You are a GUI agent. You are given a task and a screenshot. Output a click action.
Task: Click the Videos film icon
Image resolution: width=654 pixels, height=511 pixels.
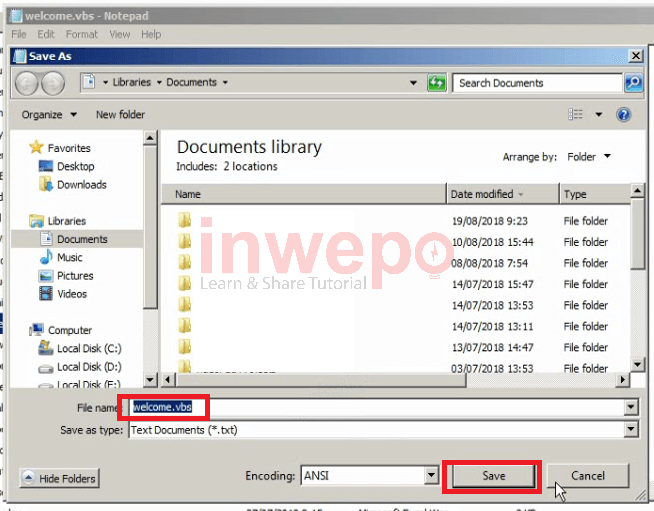tap(45, 294)
